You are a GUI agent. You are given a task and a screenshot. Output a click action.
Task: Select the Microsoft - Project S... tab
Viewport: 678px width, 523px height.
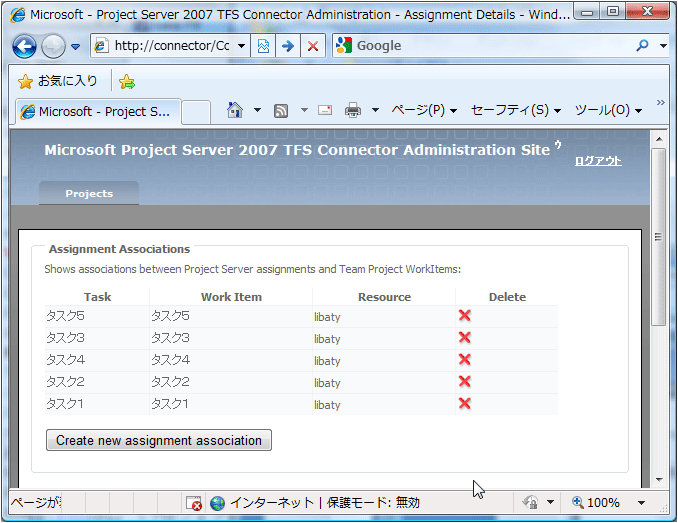point(98,112)
